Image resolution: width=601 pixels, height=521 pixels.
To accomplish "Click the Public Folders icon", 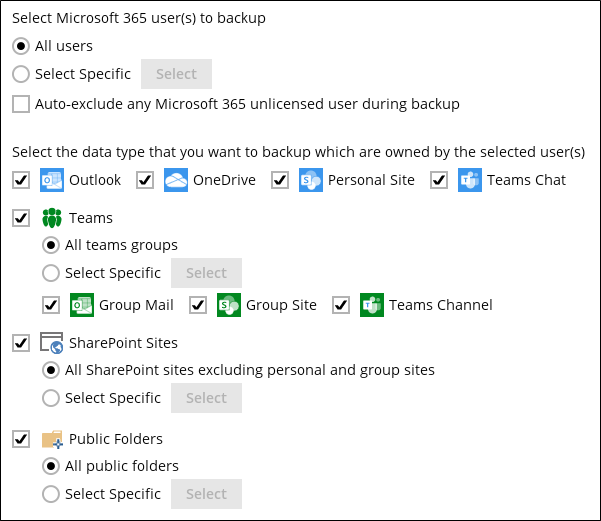I will click(52, 439).
